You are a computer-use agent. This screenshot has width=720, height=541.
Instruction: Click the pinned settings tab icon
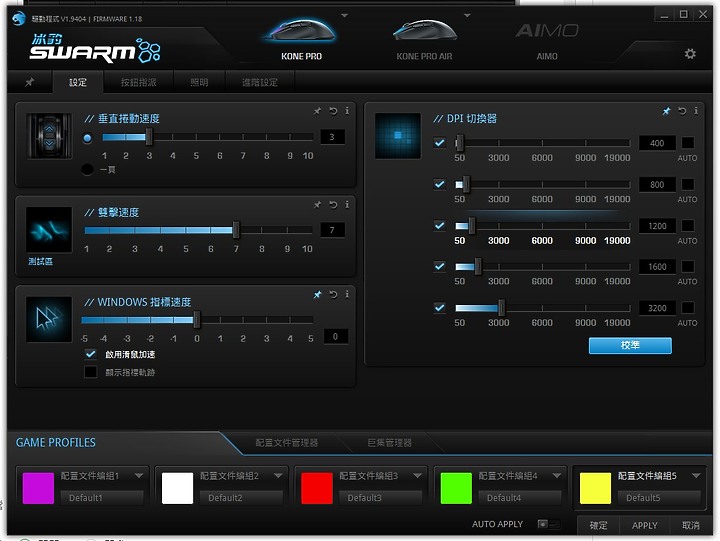pyautogui.click(x=29, y=82)
